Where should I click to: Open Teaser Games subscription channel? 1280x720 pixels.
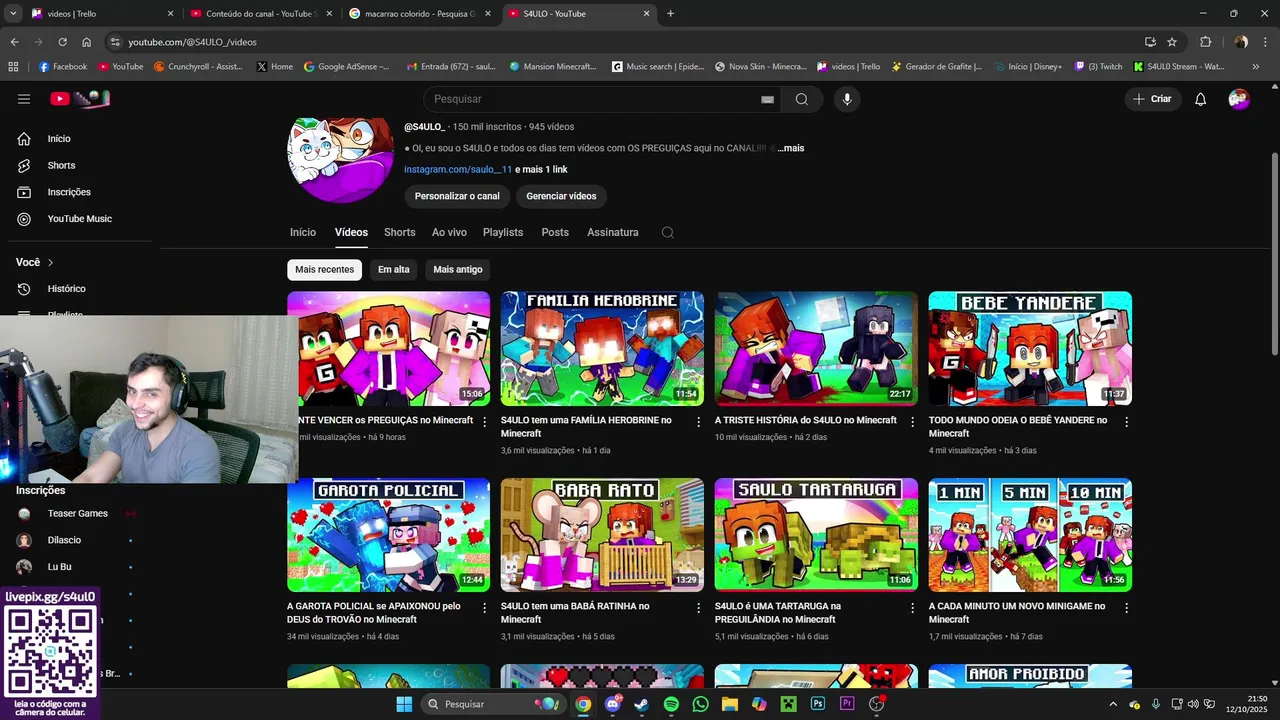point(80,514)
